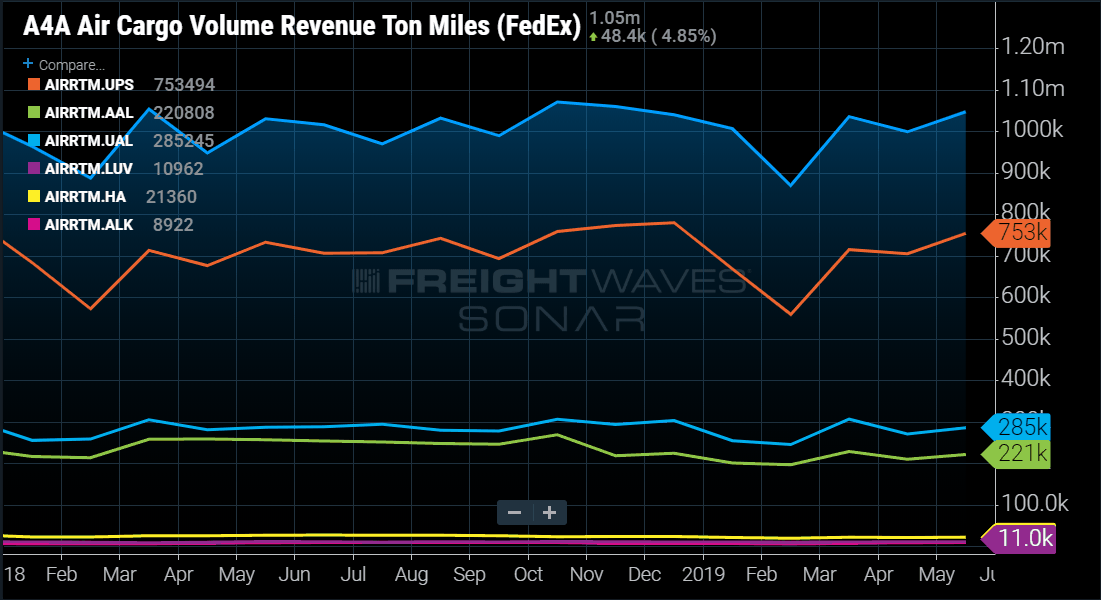
Task: Click the 285245 UAL value
Action: (184, 141)
